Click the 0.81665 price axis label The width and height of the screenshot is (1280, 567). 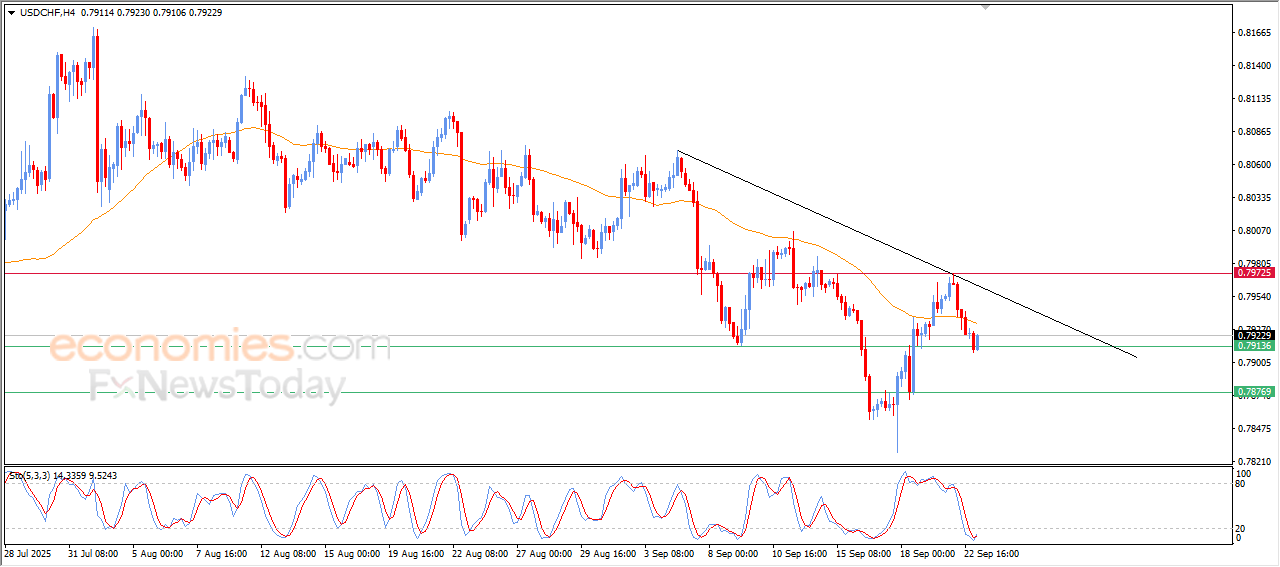tap(1254, 33)
